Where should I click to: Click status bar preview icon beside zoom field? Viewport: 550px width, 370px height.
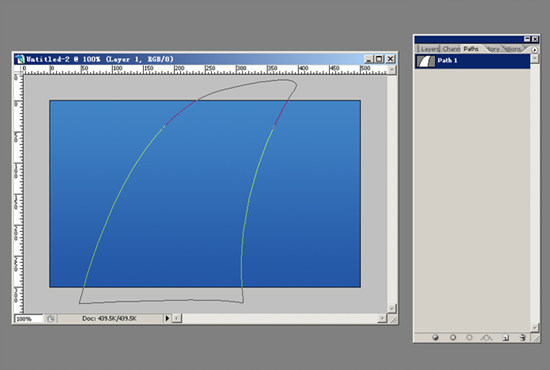51,318
